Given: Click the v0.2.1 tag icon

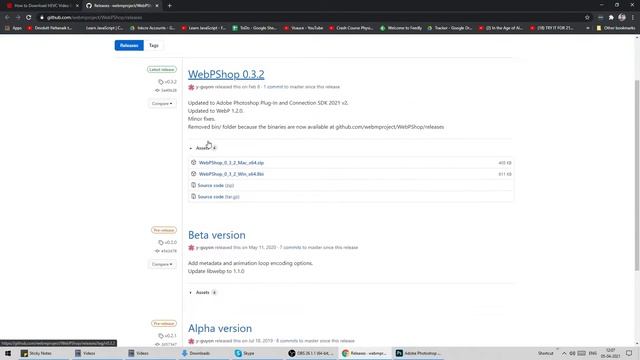Looking at the screenshot, I should (x=161, y=336).
